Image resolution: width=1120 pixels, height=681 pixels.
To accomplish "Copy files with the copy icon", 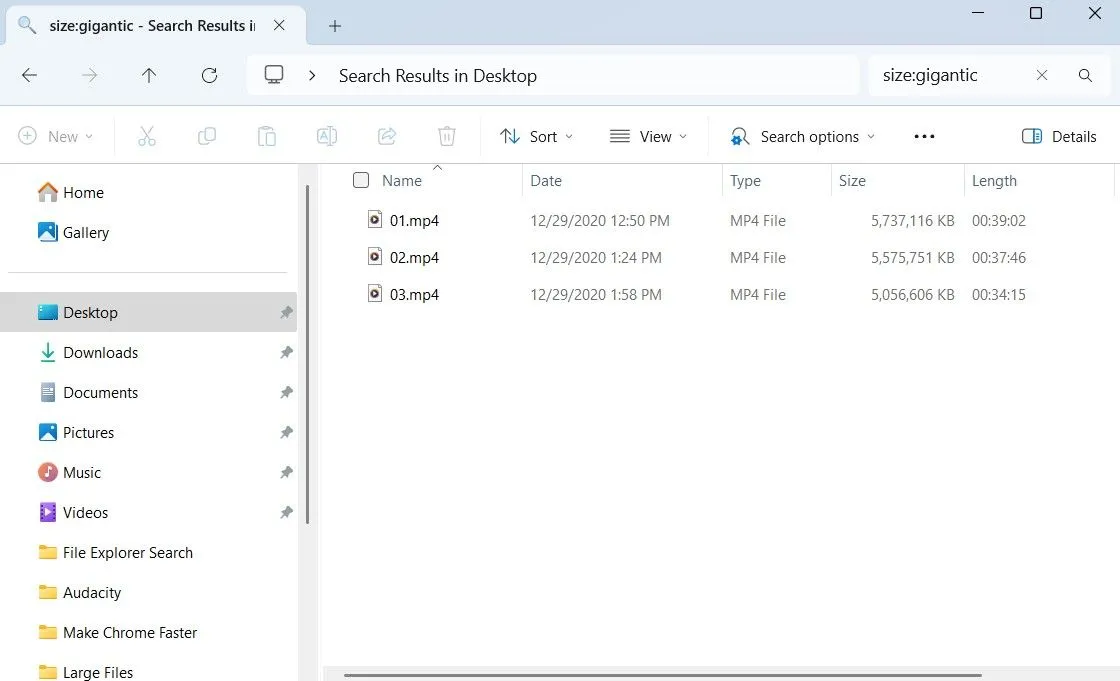I will coord(207,136).
